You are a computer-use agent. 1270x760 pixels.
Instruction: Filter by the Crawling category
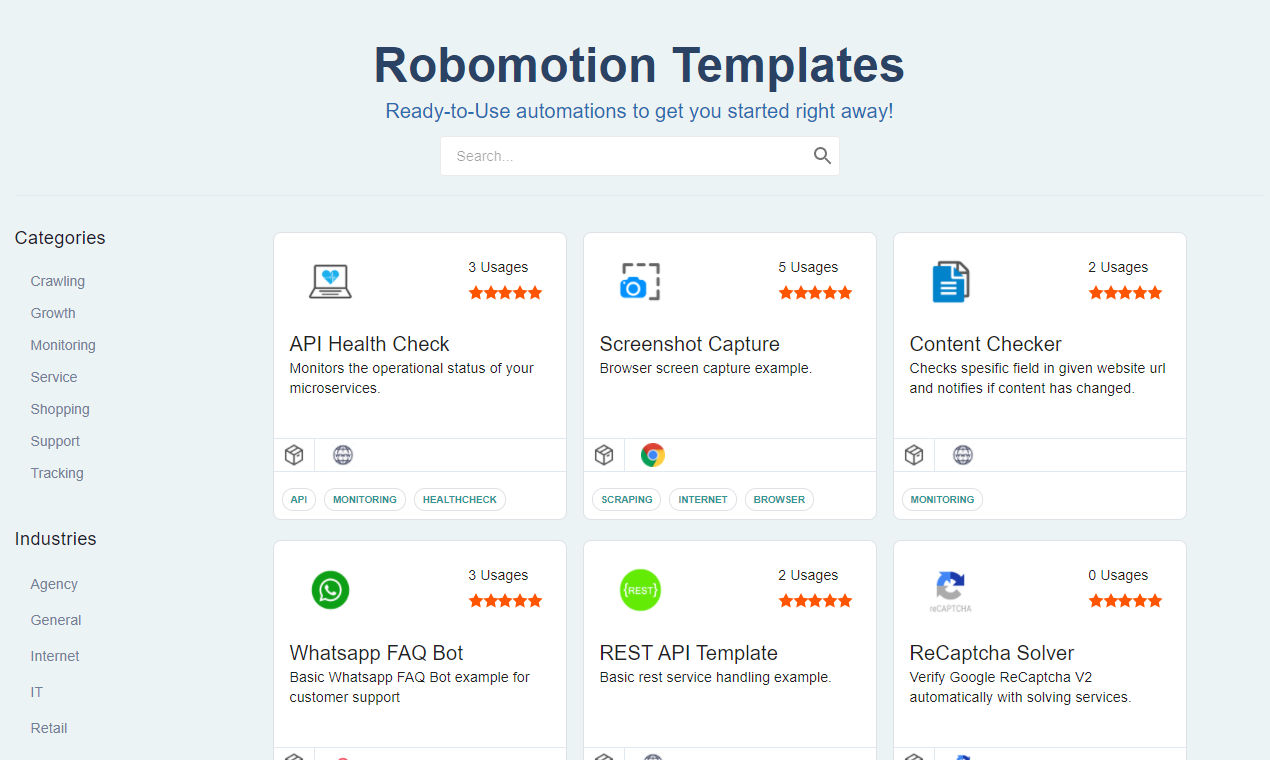coord(58,281)
